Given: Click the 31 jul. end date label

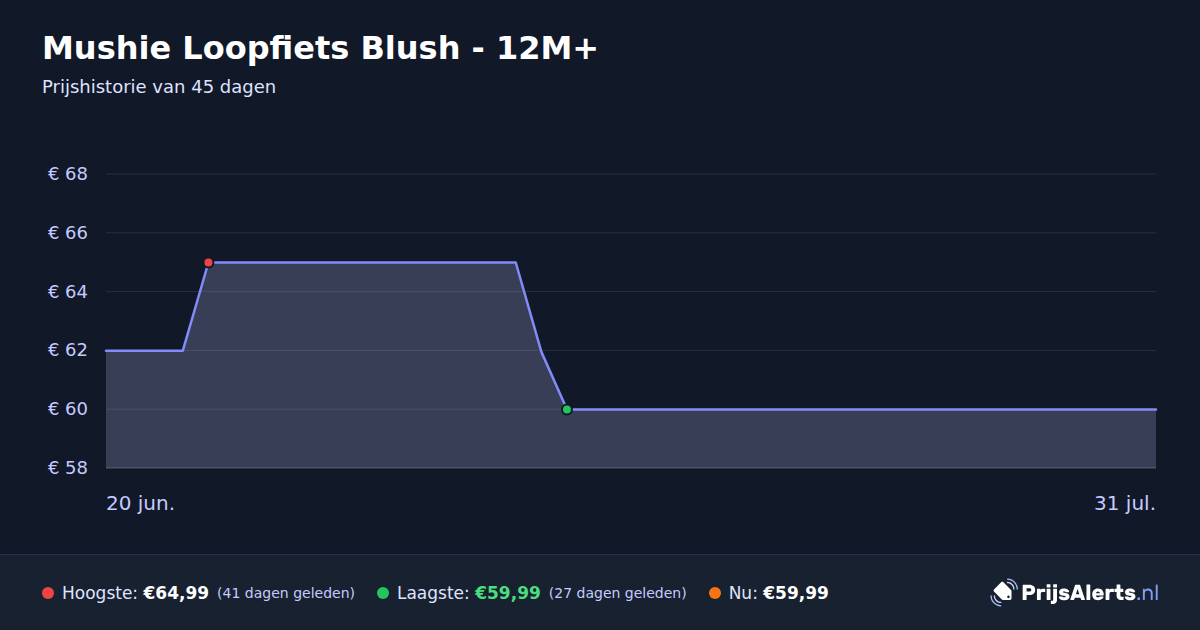Looking at the screenshot, I should pyautogui.click(x=1125, y=503).
